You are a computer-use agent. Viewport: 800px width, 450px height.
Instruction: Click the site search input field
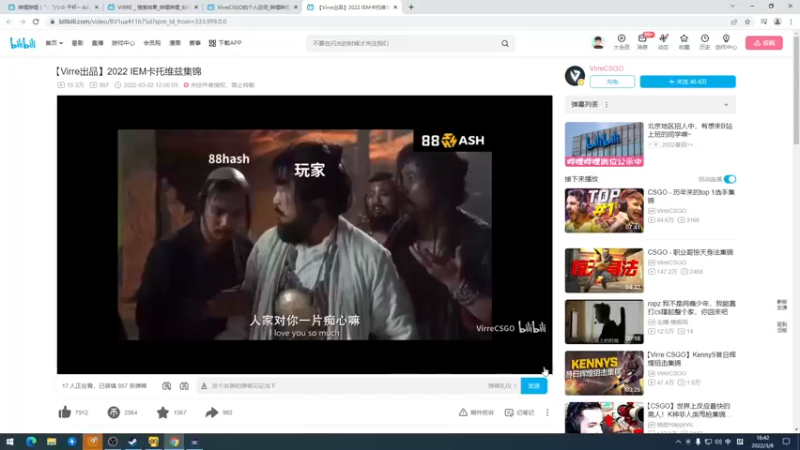pos(403,44)
